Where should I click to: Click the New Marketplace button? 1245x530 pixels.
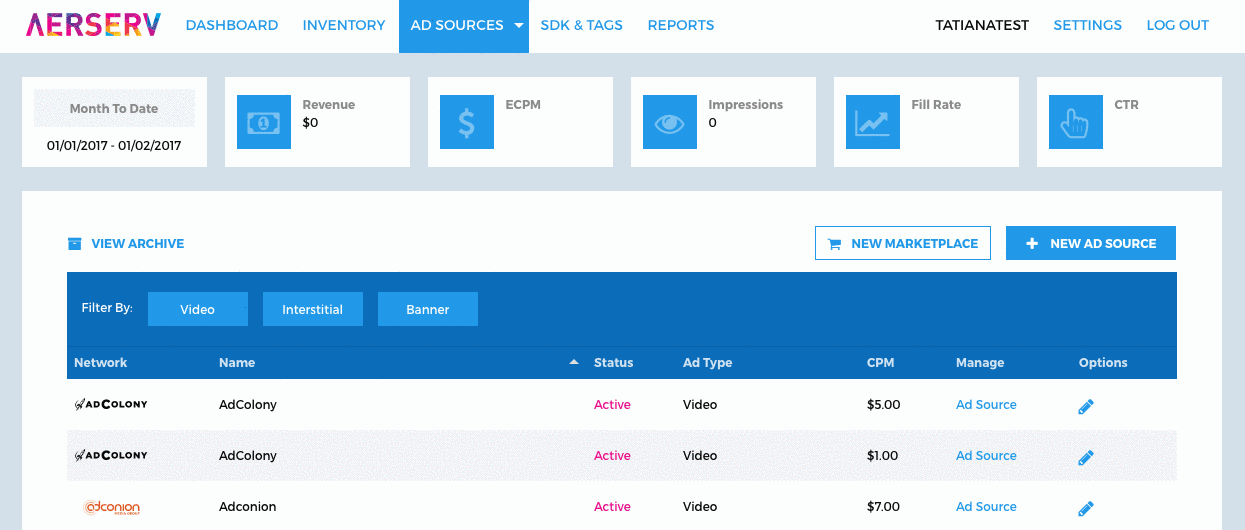(x=902, y=243)
